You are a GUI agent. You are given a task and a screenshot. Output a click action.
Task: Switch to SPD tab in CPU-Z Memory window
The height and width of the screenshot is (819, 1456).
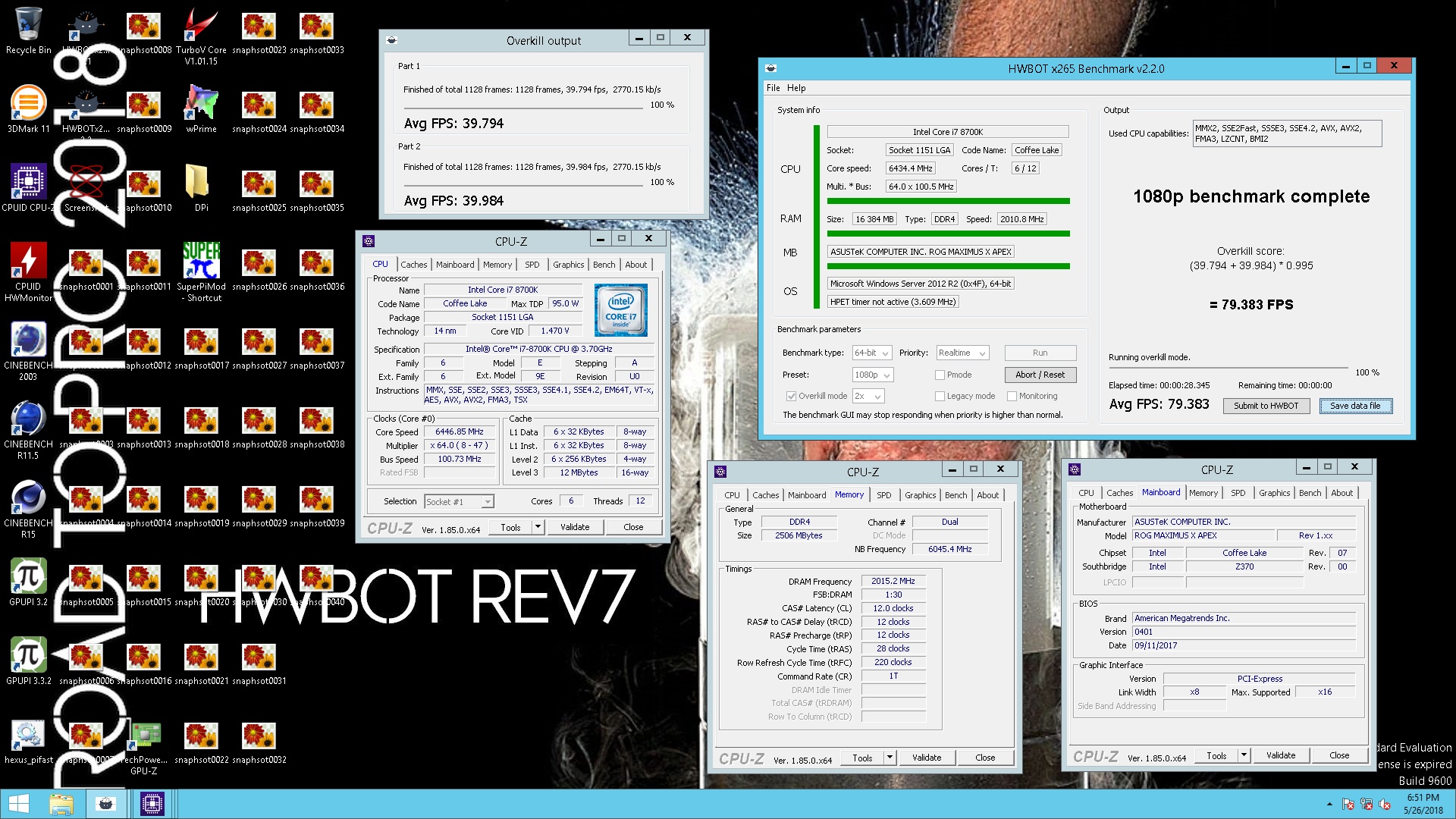click(884, 495)
